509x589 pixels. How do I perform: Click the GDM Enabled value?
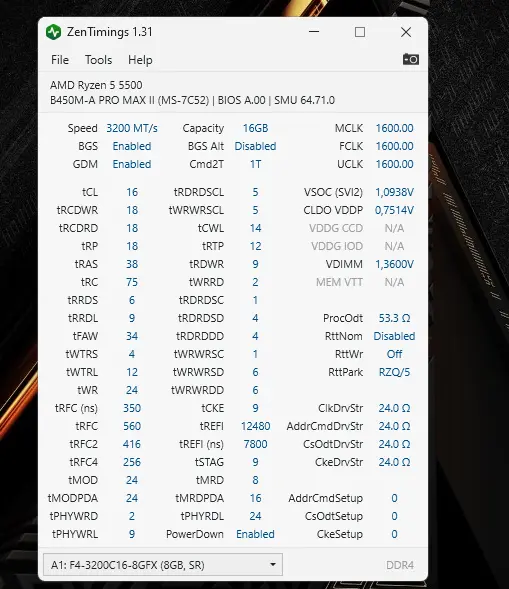click(x=132, y=164)
